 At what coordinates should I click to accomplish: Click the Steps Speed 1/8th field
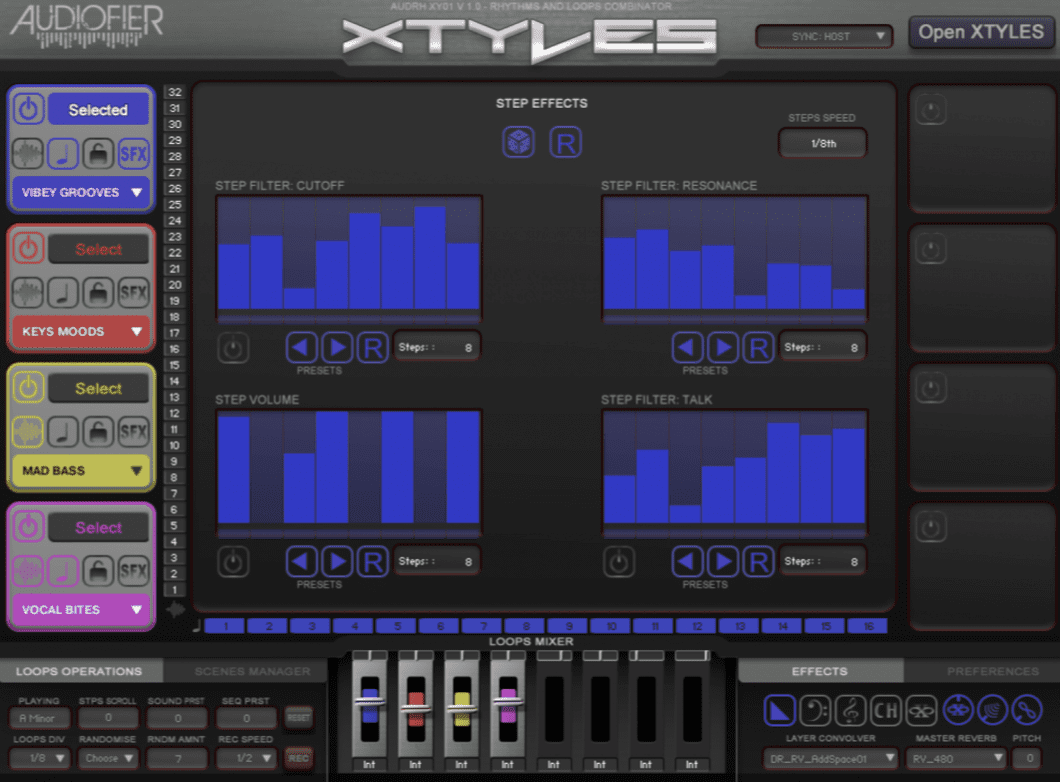(823, 143)
